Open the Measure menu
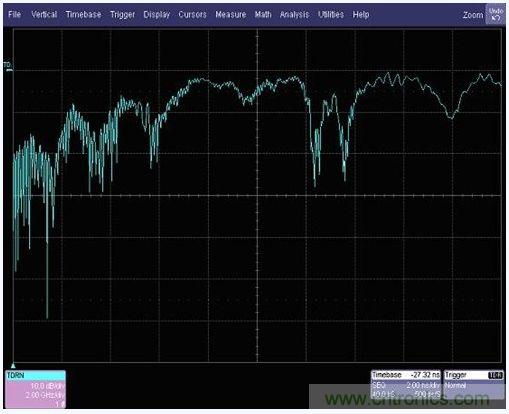 (231, 14)
